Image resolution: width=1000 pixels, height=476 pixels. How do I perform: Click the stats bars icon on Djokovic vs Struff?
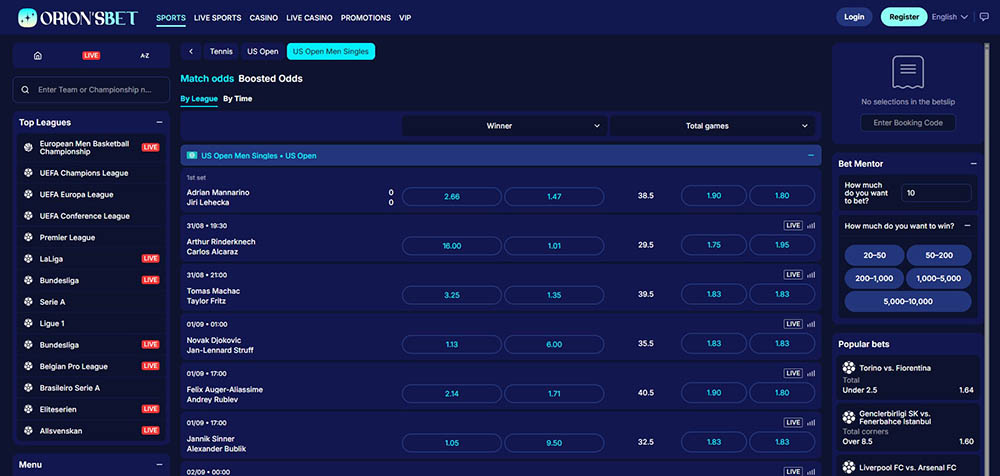(x=811, y=324)
